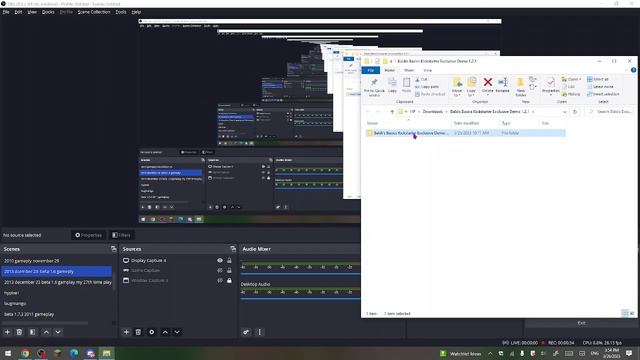Click the Copy path button in Explorer
Viewport: 640px width, 360px height.
pos(427,87)
